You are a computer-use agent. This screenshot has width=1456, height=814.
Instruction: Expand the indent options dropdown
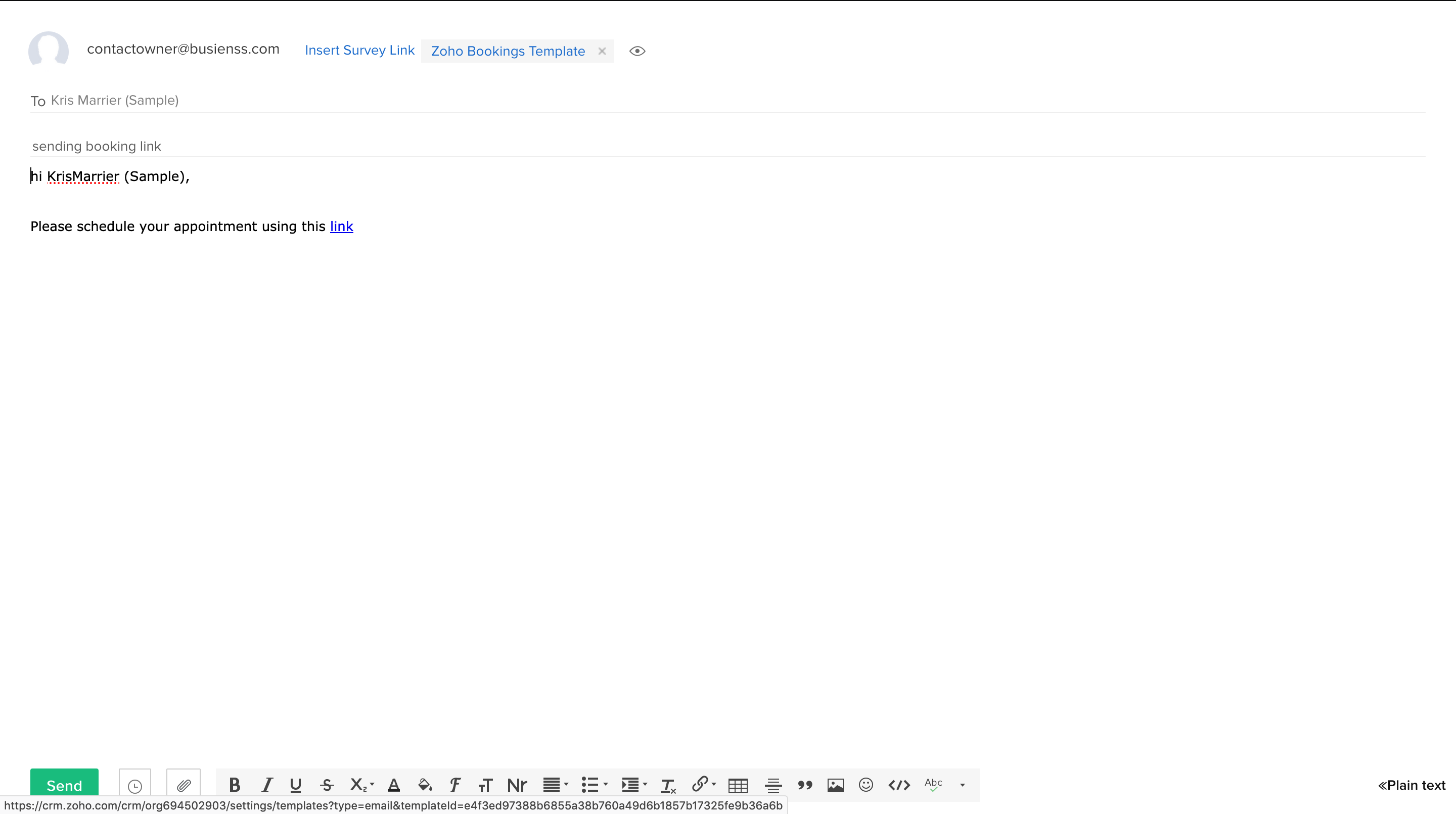click(645, 785)
